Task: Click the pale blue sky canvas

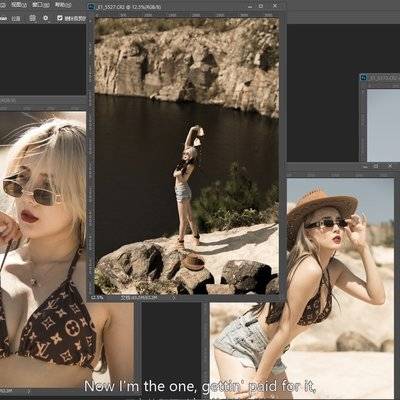Action: click(x=383, y=125)
